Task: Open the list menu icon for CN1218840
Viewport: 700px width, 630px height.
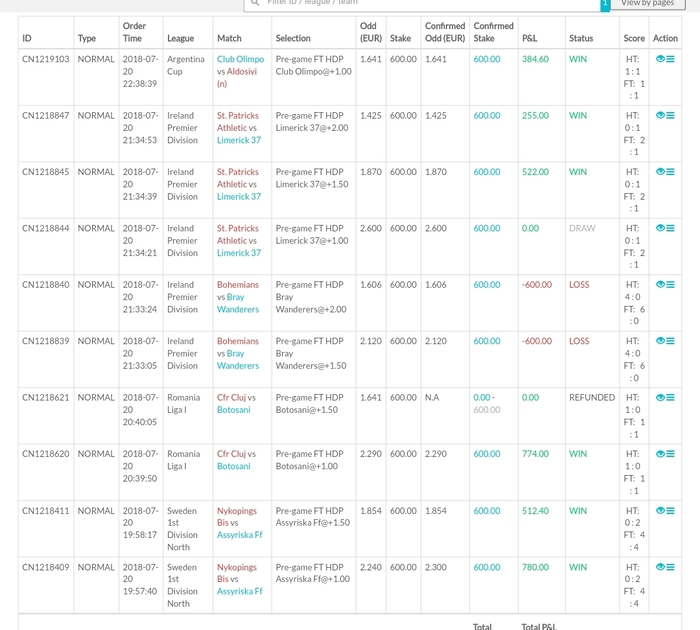Action: tap(670, 284)
